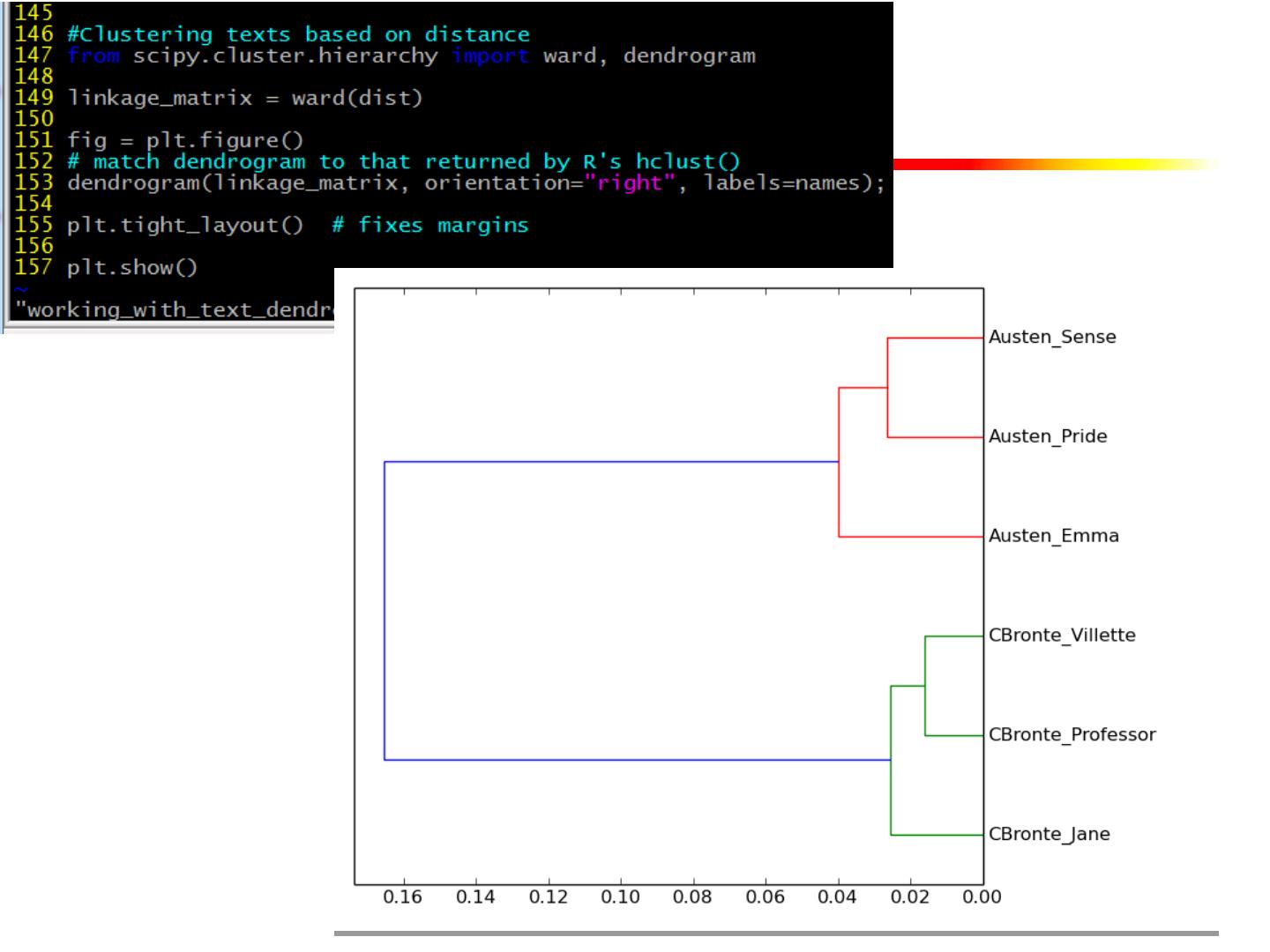Image resolution: width=1270 pixels, height=952 pixels.
Task: Click the CBronte_Professor leaf label
Action: coord(1072,735)
